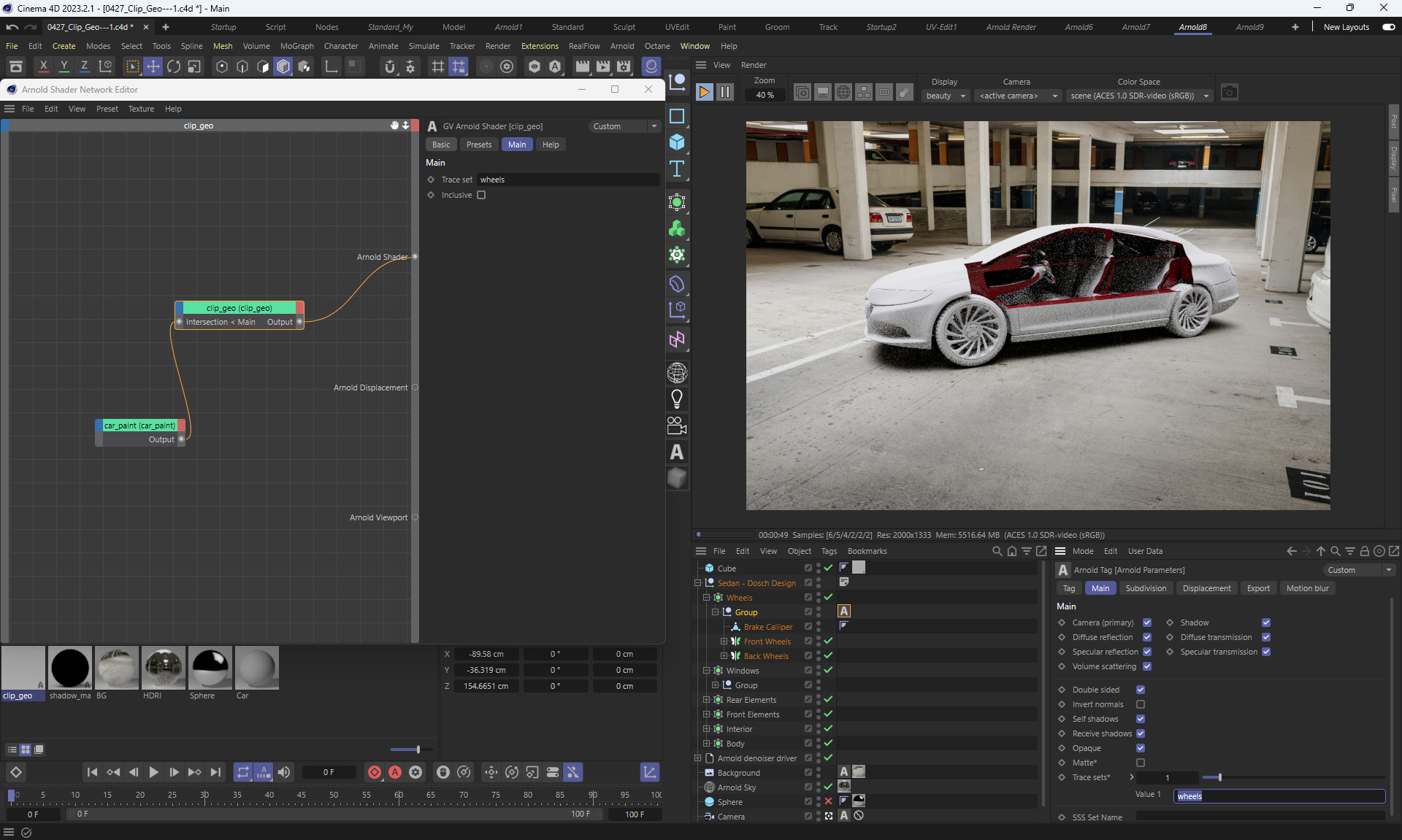This screenshot has width=1402, height=840.
Task: Pause the IPR render
Action: coord(724,92)
